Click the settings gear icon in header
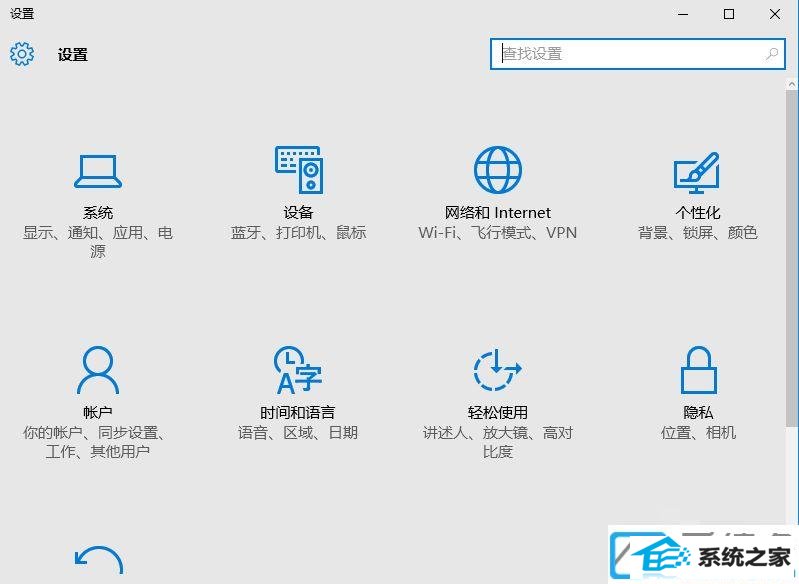This screenshot has width=799, height=584. coord(22,54)
